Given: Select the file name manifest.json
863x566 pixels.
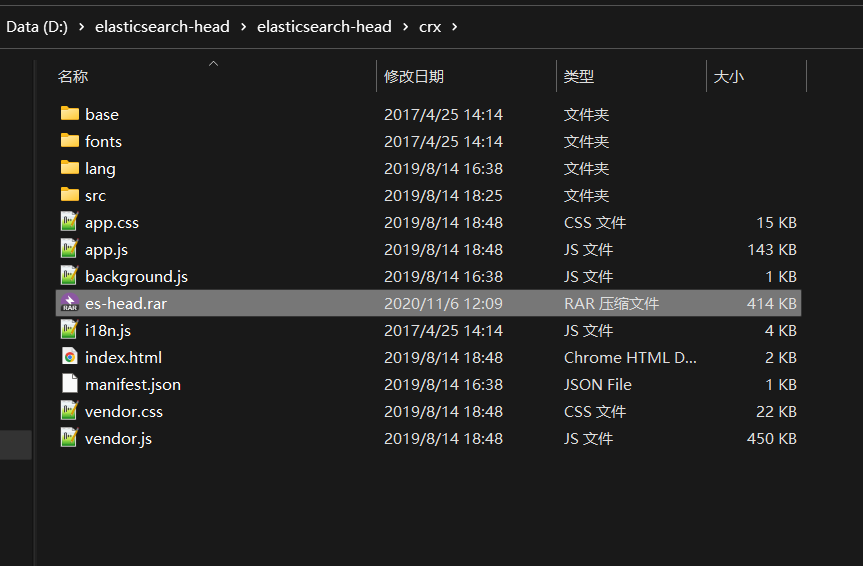Looking at the screenshot, I should point(133,384).
